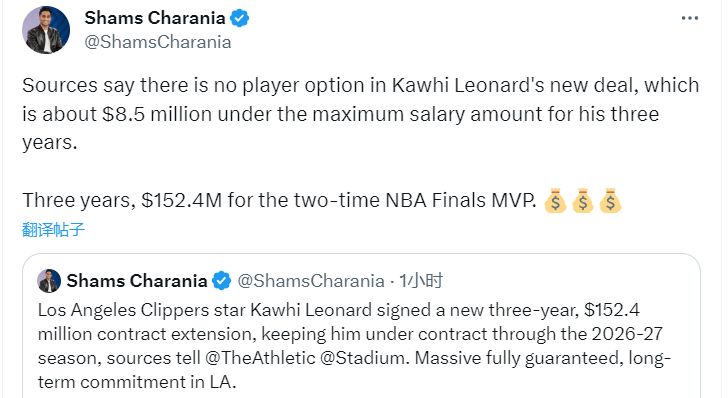Viewport: 728px width, 398px height.
Task: Click the small avatar in the quoted tweet
Action: pos(49,281)
